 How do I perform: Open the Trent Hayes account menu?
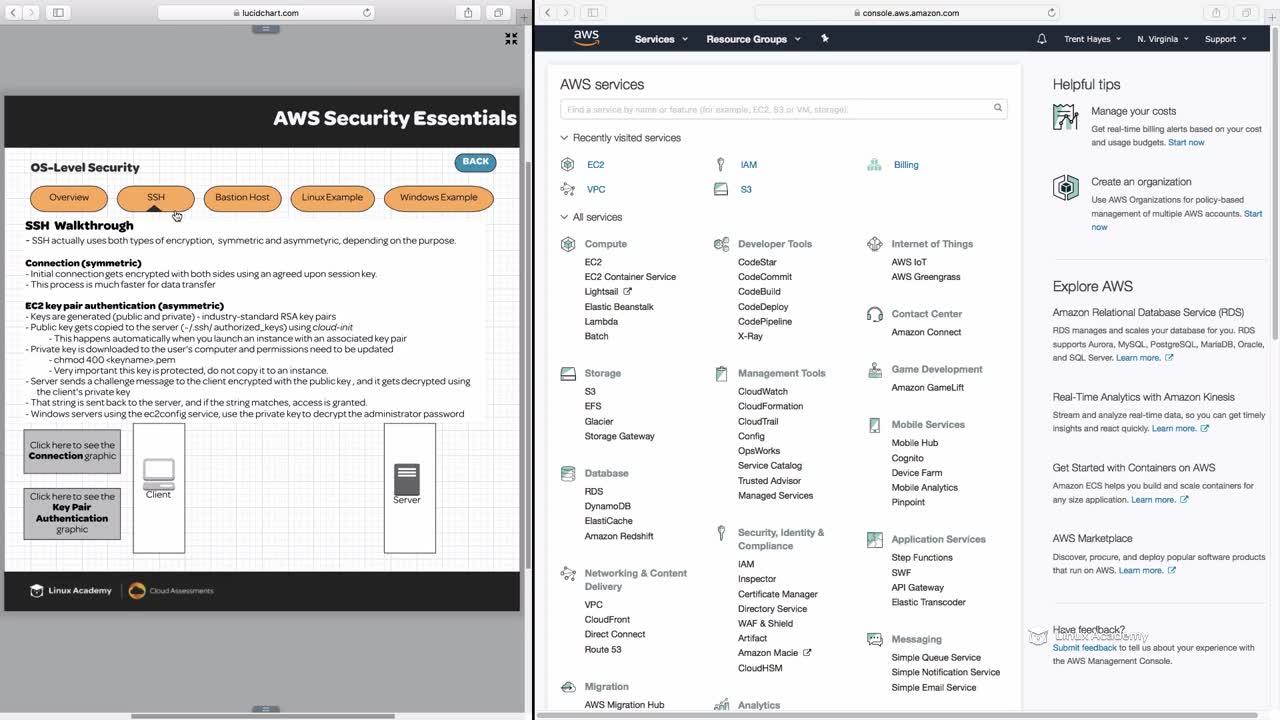(x=1092, y=39)
